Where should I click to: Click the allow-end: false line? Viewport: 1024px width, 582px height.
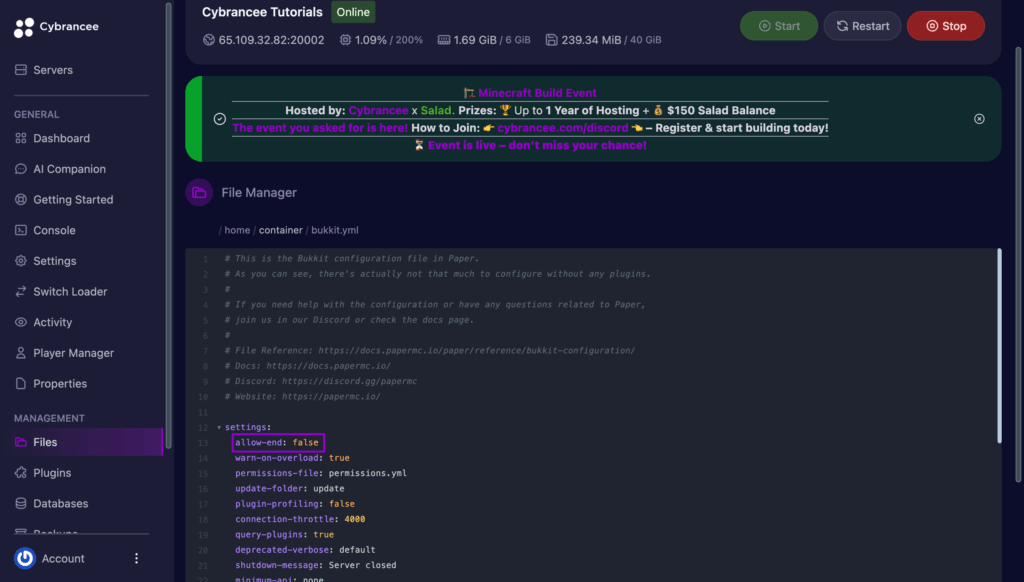[x=278, y=443]
